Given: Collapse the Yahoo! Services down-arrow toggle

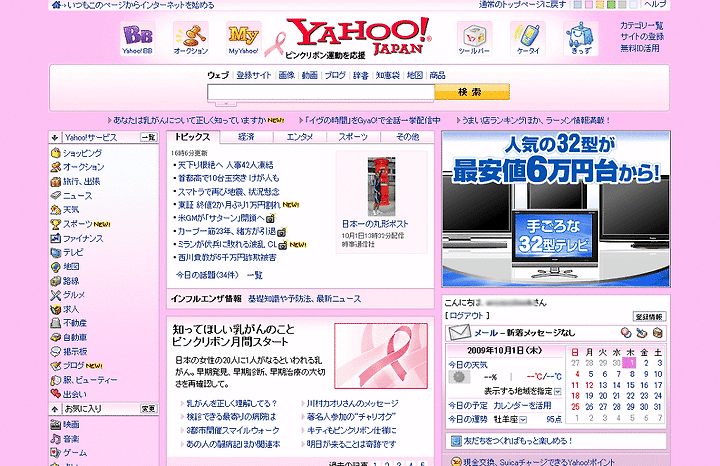Looking at the screenshot, I should 55,137.
